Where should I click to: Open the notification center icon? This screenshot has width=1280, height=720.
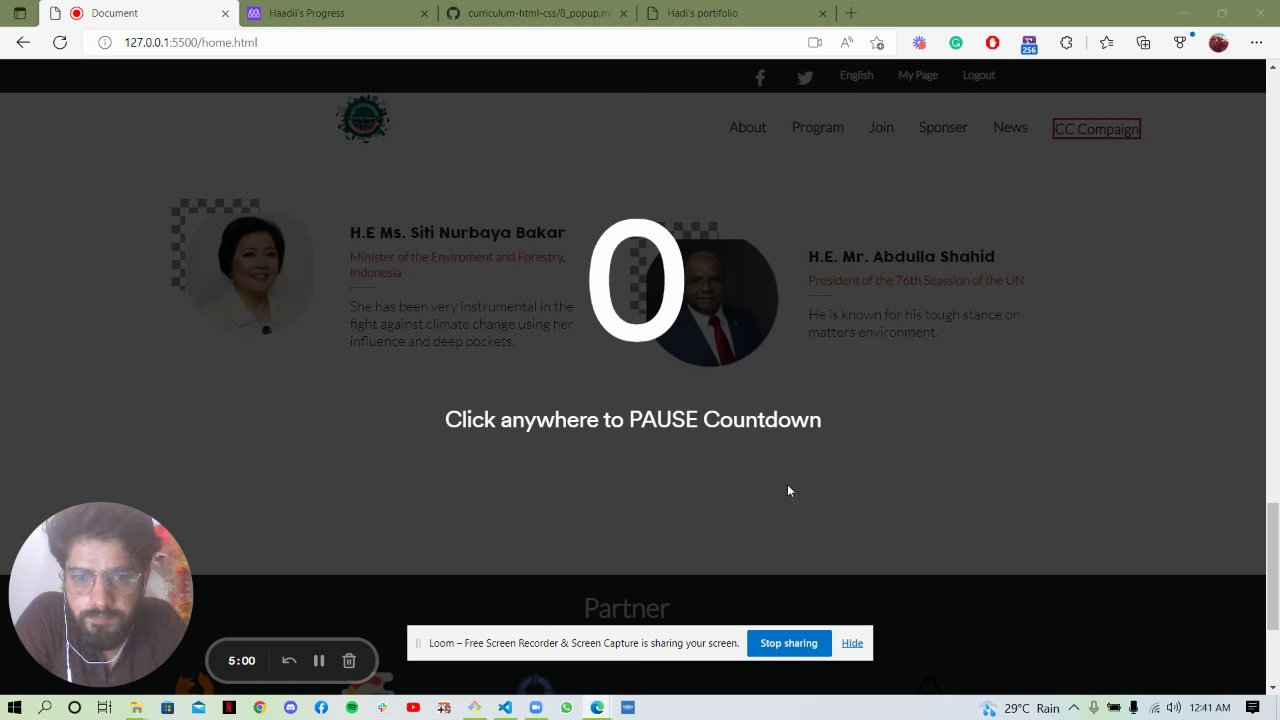click(1252, 707)
